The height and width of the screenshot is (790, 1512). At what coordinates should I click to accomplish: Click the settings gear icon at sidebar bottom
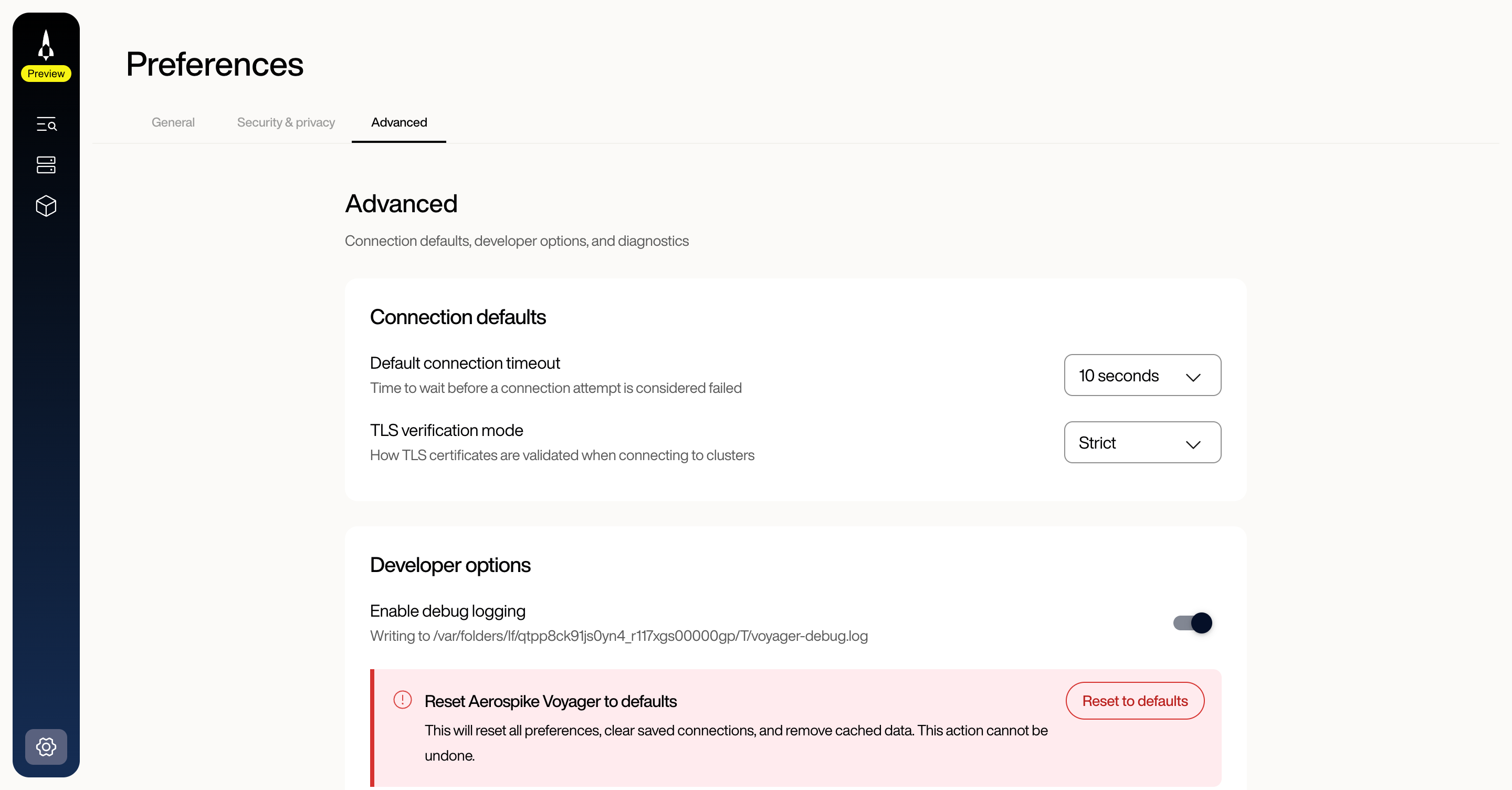coord(46,747)
